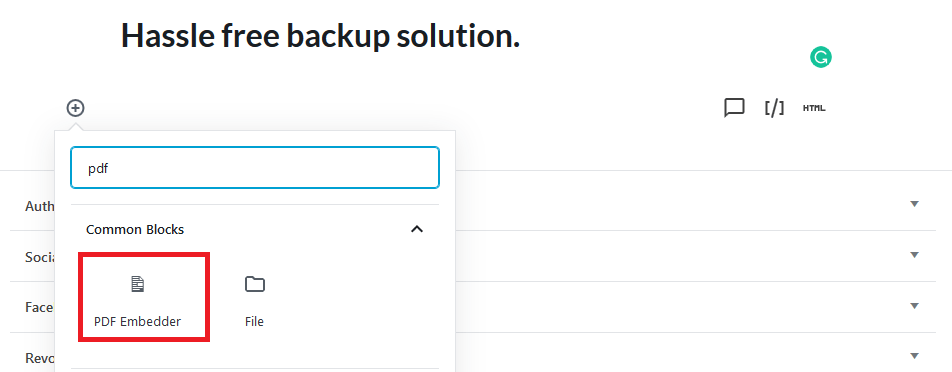This screenshot has width=952, height=372.
Task: Select the speech bubble block suggestion icon
Action: click(x=734, y=108)
